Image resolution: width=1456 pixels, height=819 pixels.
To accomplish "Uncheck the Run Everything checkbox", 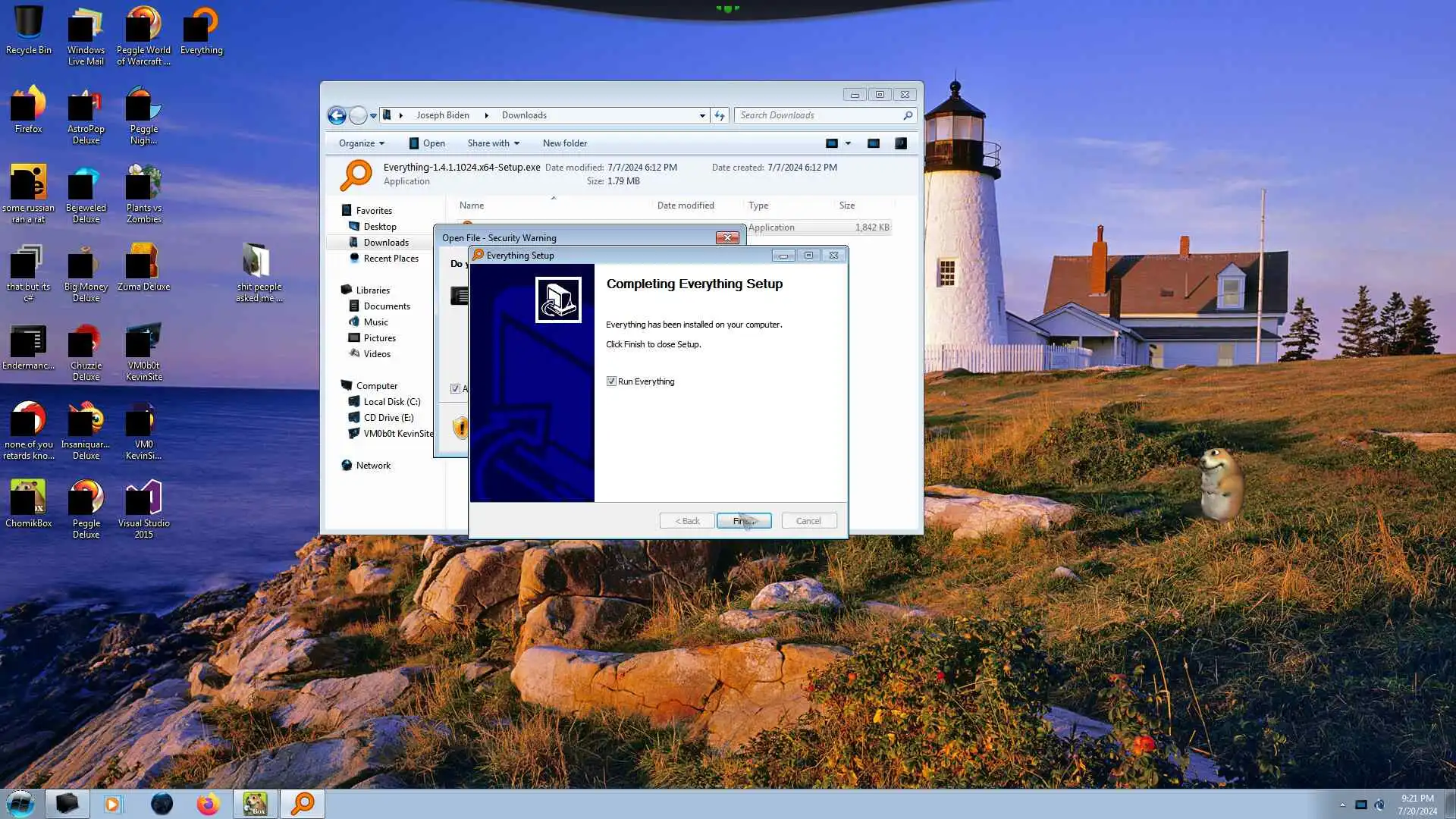I will (611, 381).
